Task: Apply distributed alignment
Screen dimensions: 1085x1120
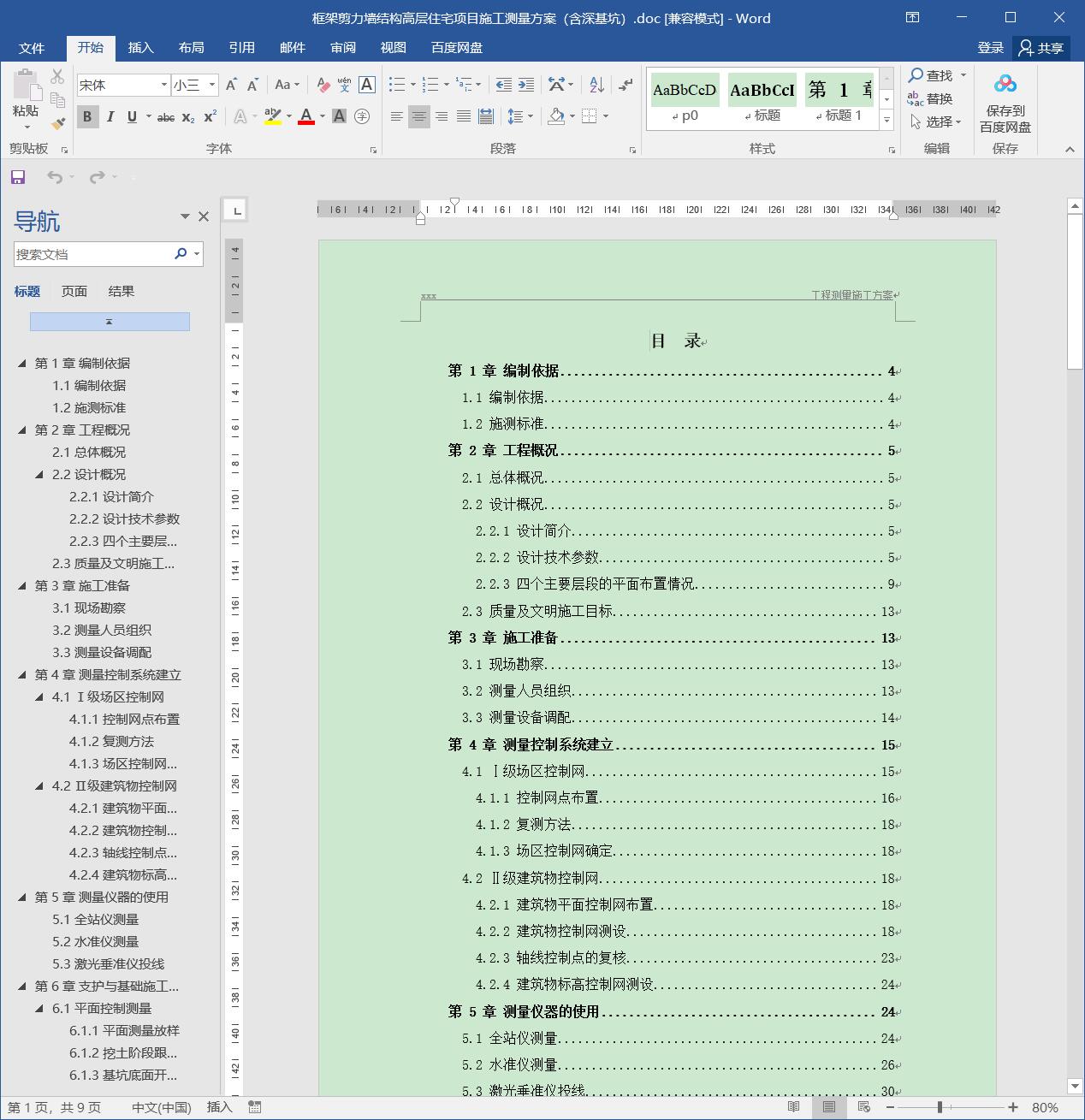Action: 485,116
